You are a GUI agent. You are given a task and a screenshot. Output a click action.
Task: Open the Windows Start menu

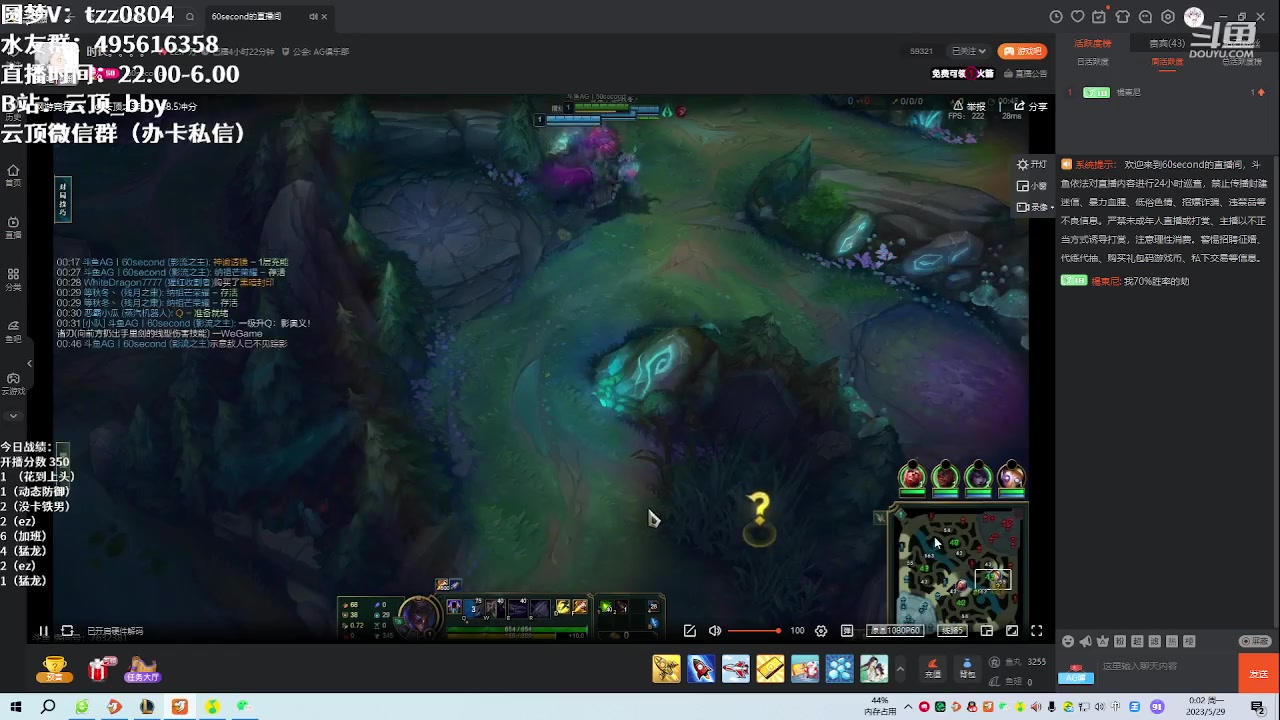(16, 707)
